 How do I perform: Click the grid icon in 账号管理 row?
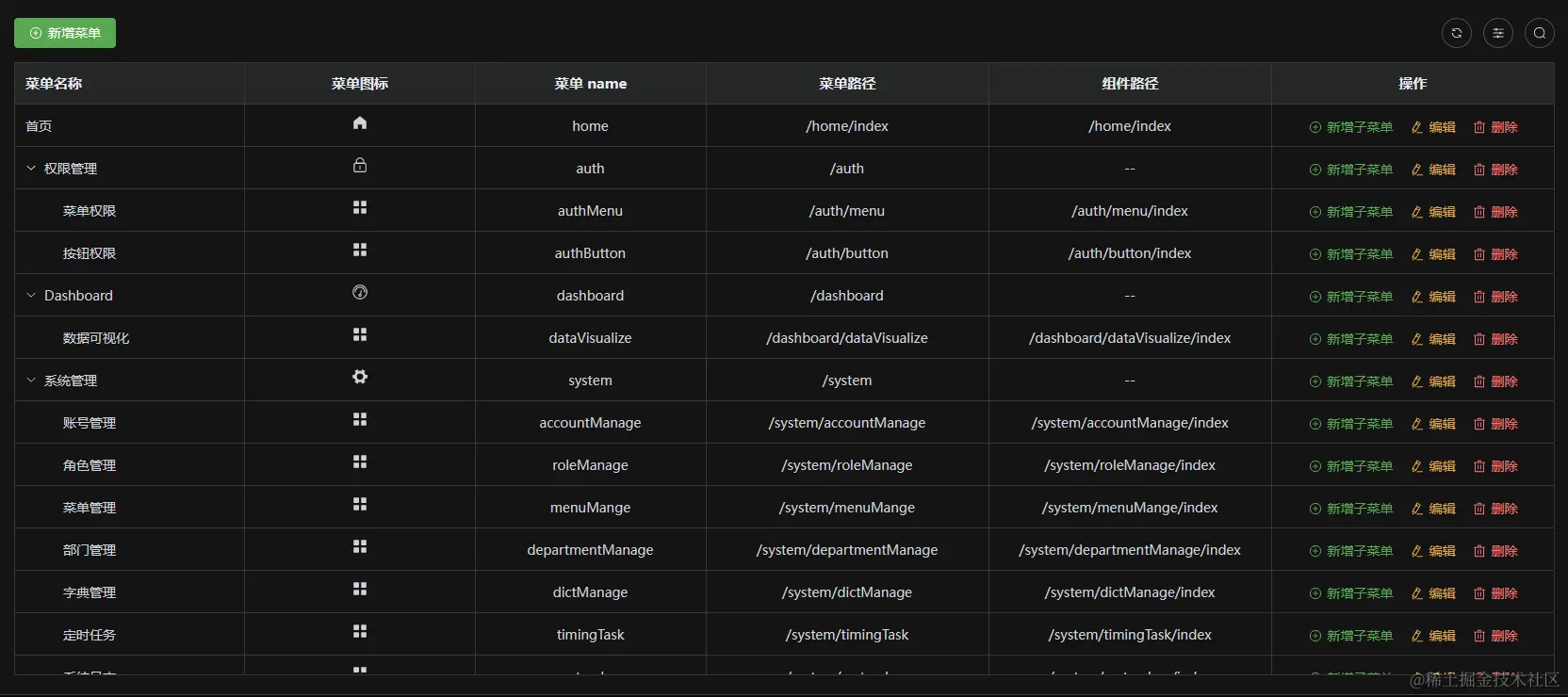click(x=360, y=420)
